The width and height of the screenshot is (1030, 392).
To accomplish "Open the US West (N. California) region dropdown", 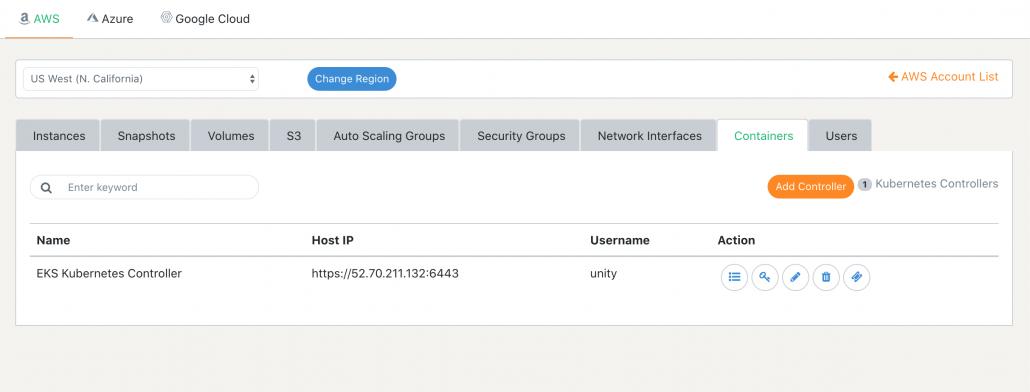I will click(141, 79).
